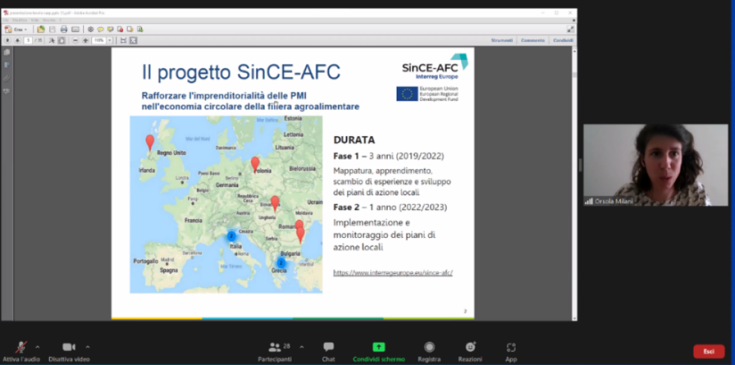Screen dimensions: 735x365
Task: Start sharing with Condividi schermo
Action: click(x=379, y=352)
